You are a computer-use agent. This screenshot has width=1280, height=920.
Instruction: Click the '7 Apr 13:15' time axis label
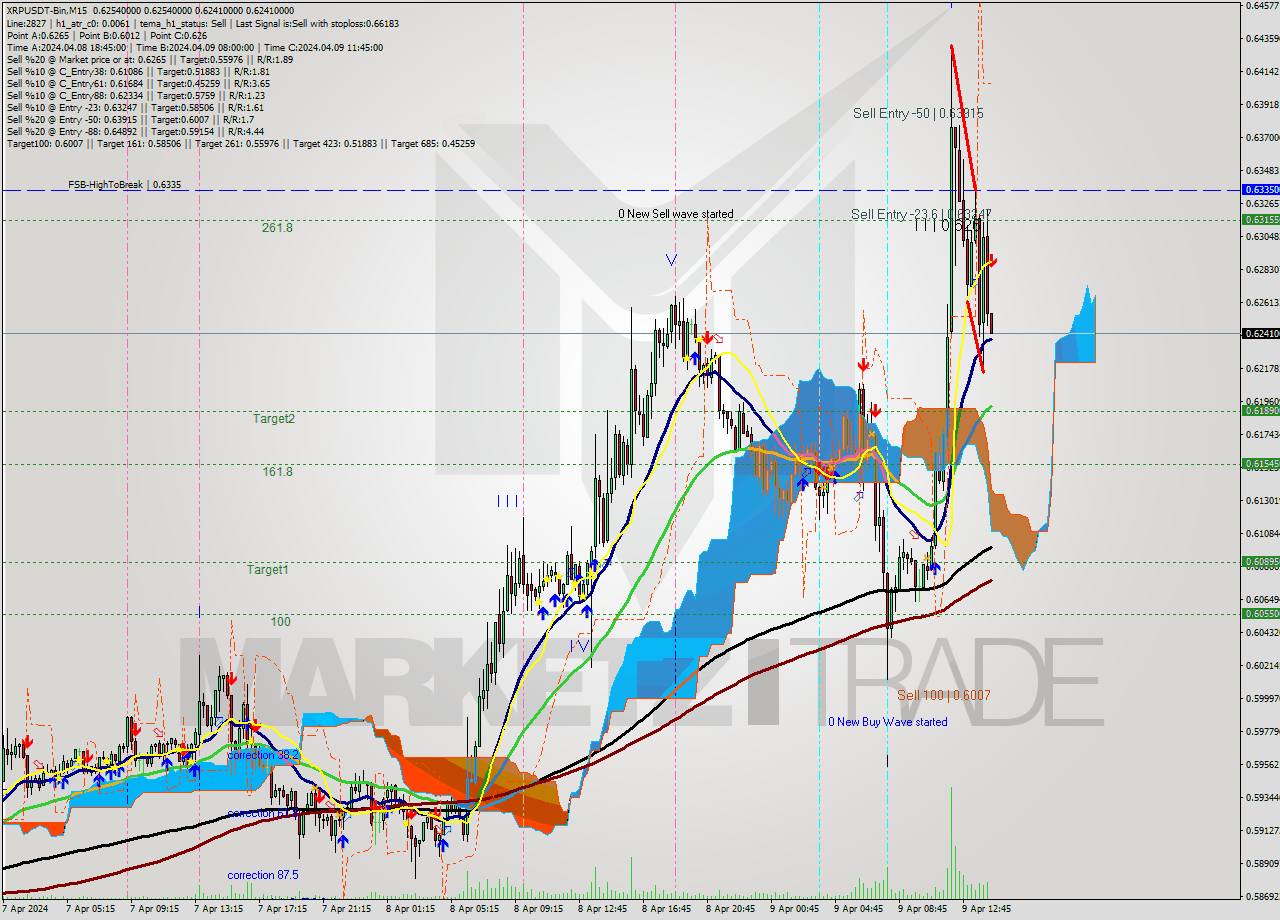click(x=219, y=910)
